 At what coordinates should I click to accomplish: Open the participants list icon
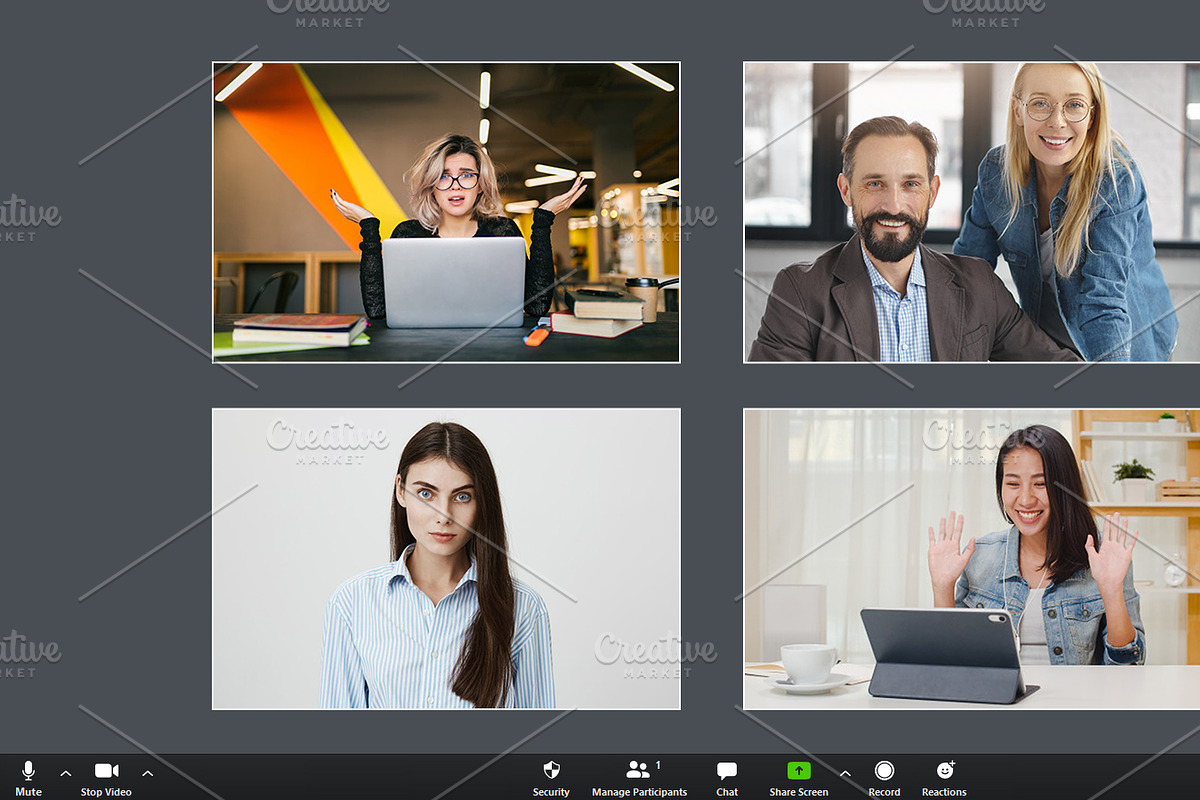[637, 770]
